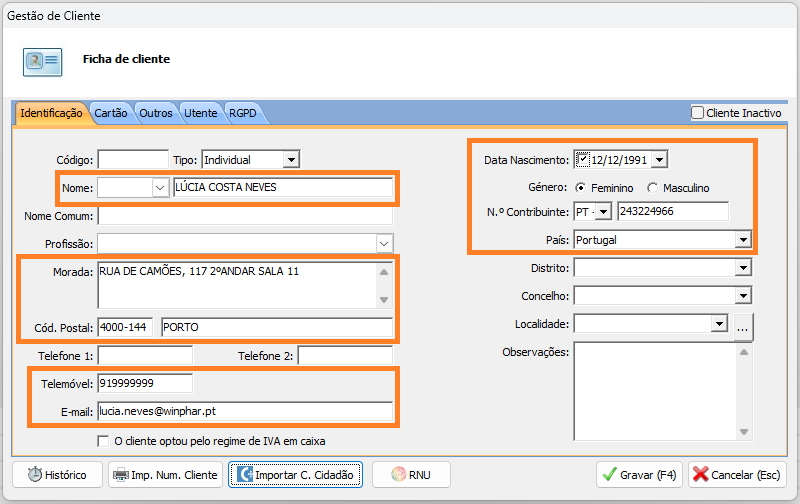This screenshot has width=800, height=504.
Task: Select the Masculino gender radio button
Action: [653, 188]
